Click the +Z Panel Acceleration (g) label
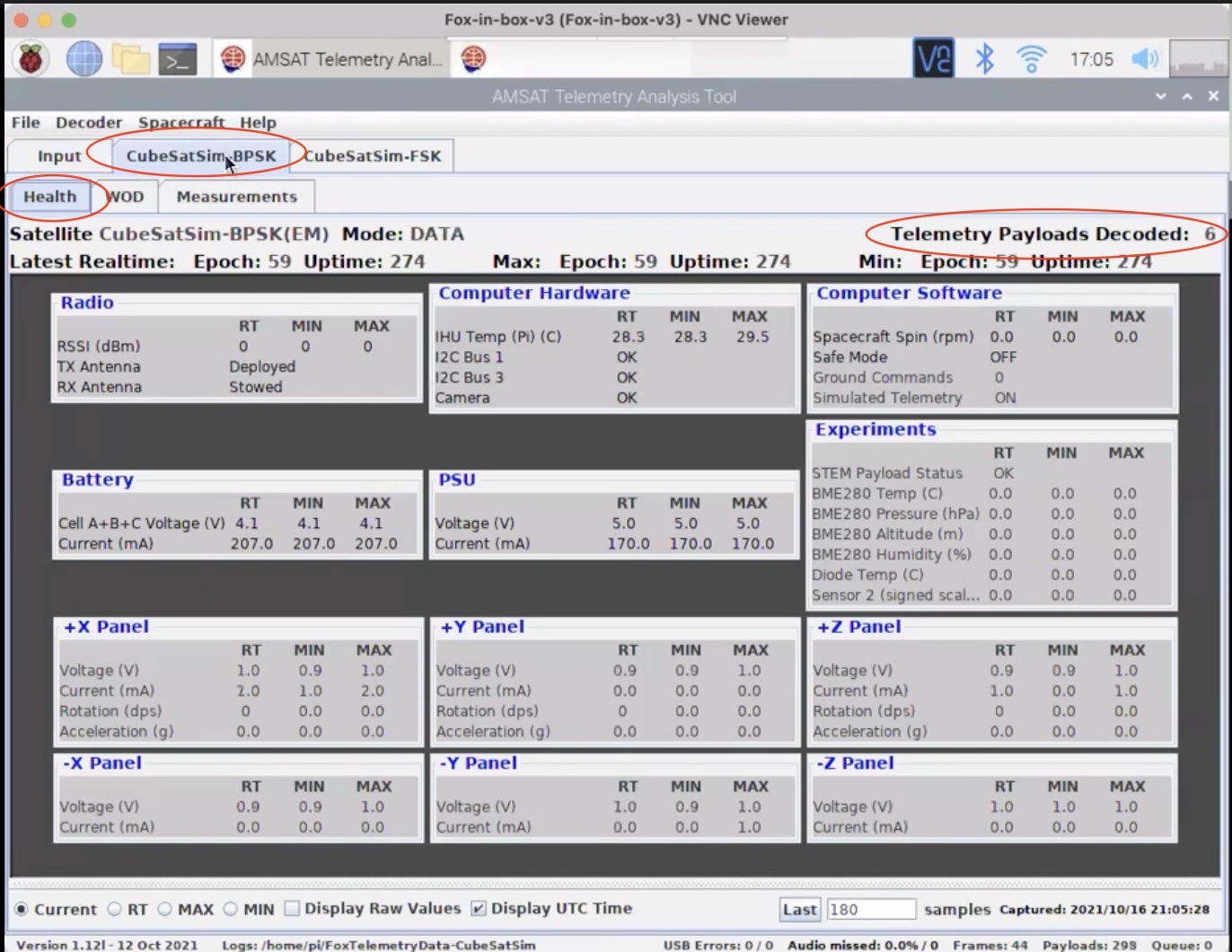The height and width of the screenshot is (952, 1232). [870, 732]
